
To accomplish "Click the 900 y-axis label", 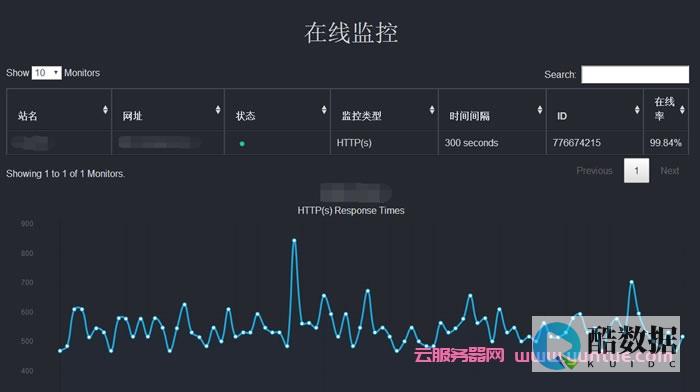I will click(27, 224).
